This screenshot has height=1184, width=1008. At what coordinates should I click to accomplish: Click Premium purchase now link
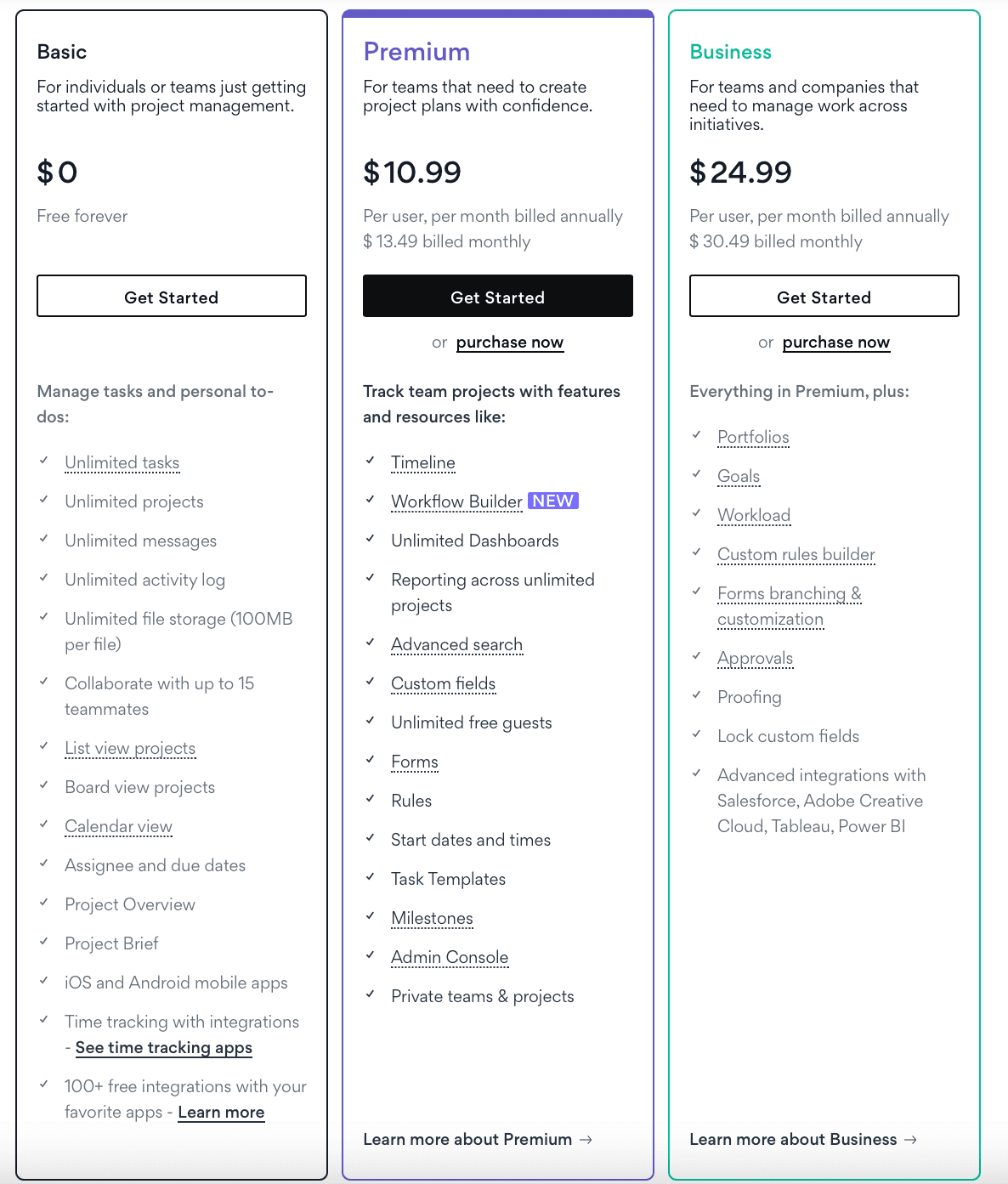pos(509,343)
